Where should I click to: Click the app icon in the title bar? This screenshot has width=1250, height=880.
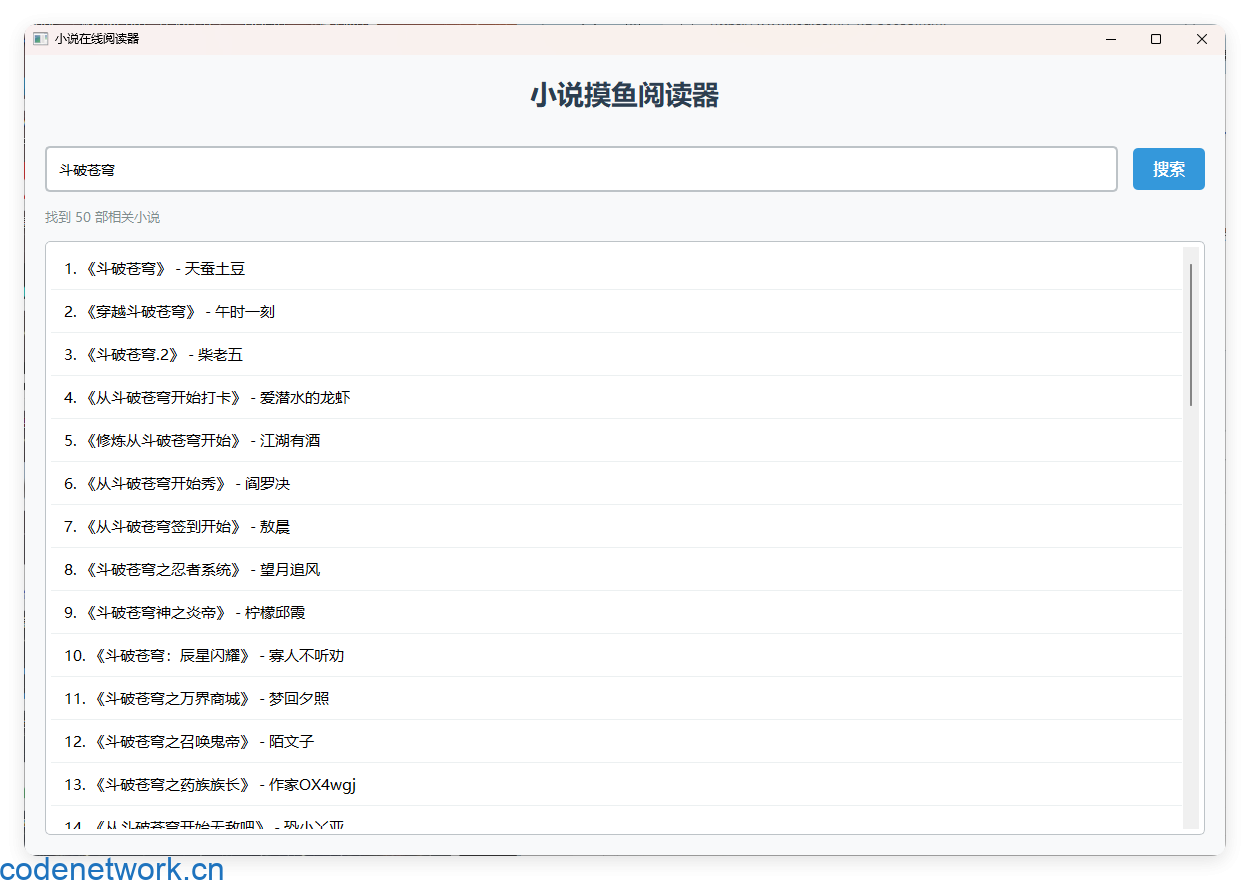tap(40, 38)
